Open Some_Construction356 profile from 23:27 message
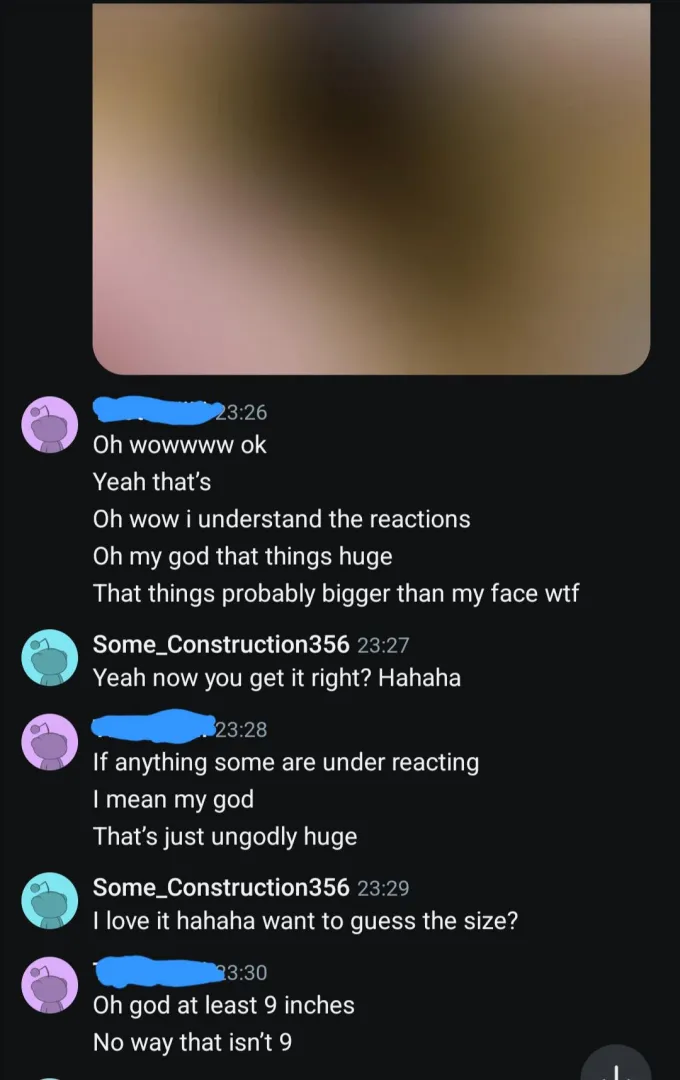This screenshot has width=680, height=1080. tap(221, 644)
